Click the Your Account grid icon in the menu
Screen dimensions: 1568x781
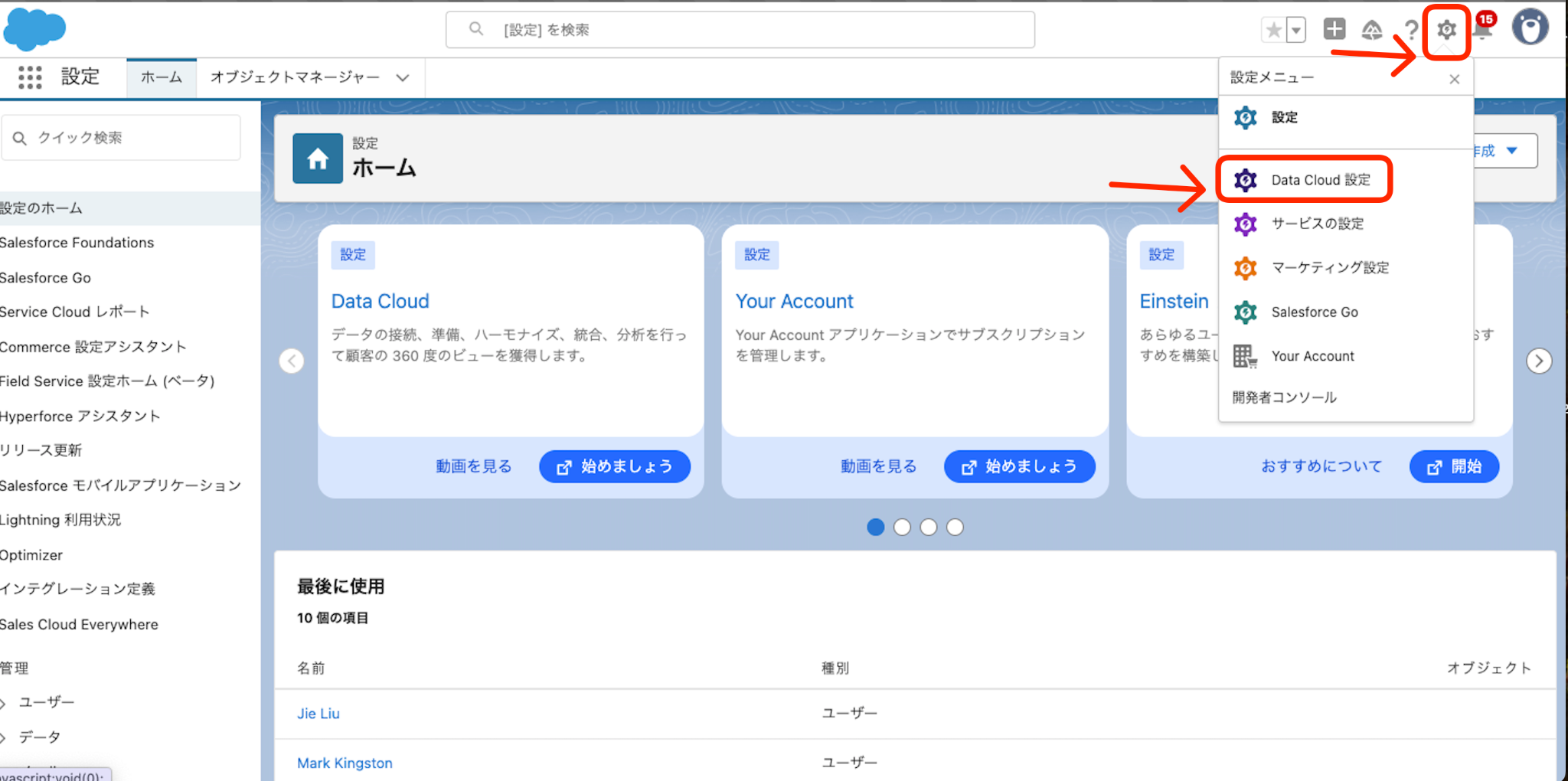pos(1244,355)
